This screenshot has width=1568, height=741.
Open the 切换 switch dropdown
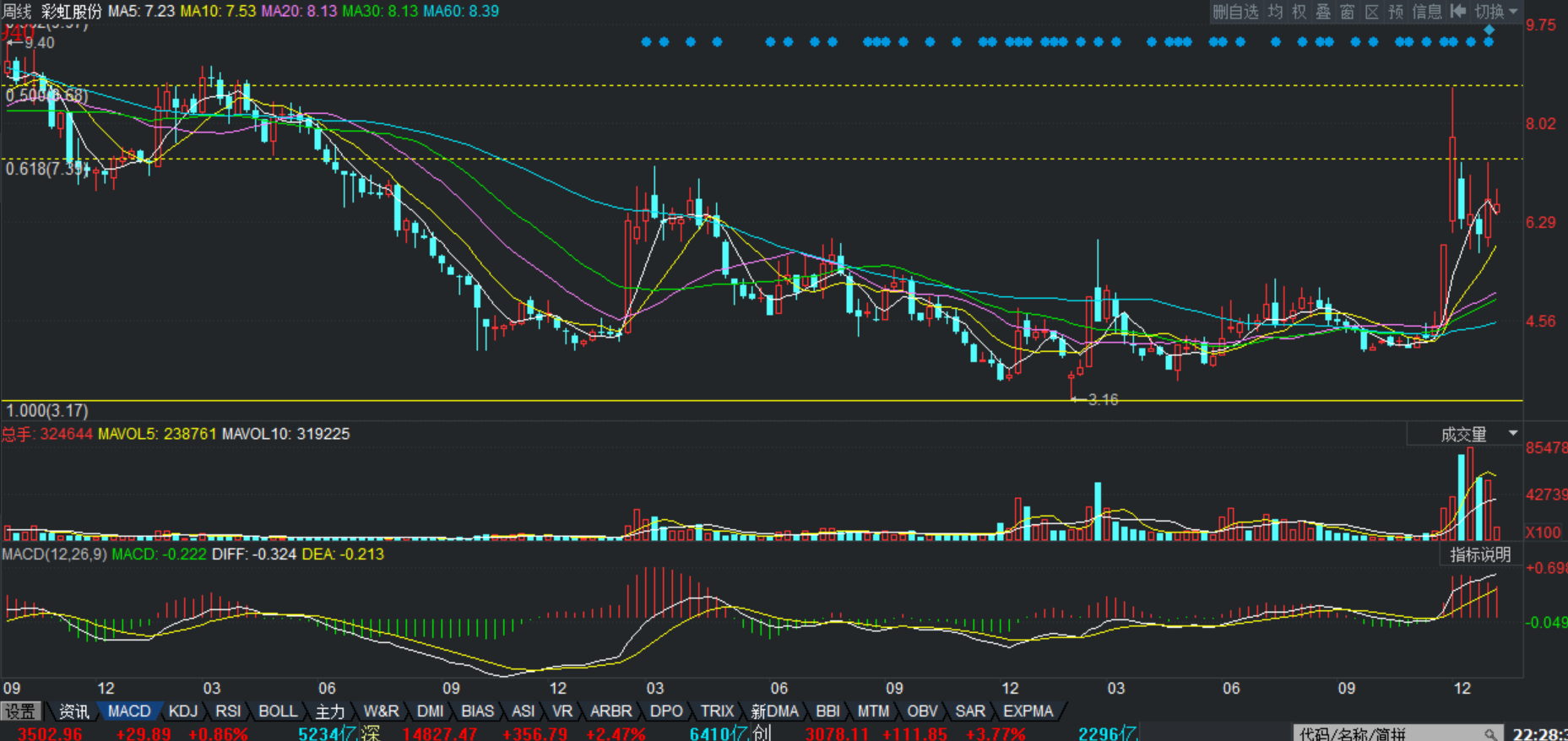coord(1496,11)
